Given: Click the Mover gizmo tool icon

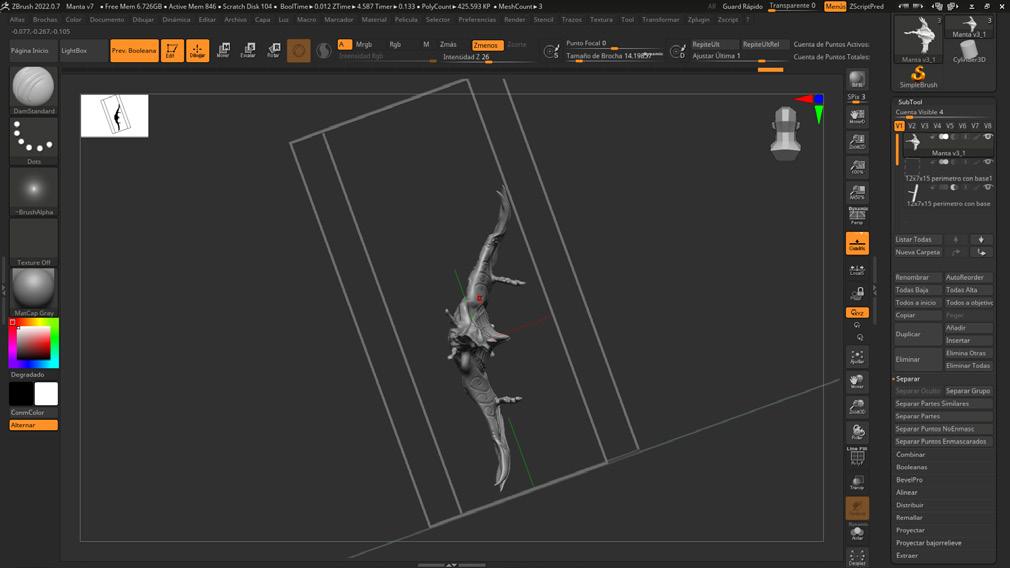Looking at the screenshot, I should (x=223, y=50).
